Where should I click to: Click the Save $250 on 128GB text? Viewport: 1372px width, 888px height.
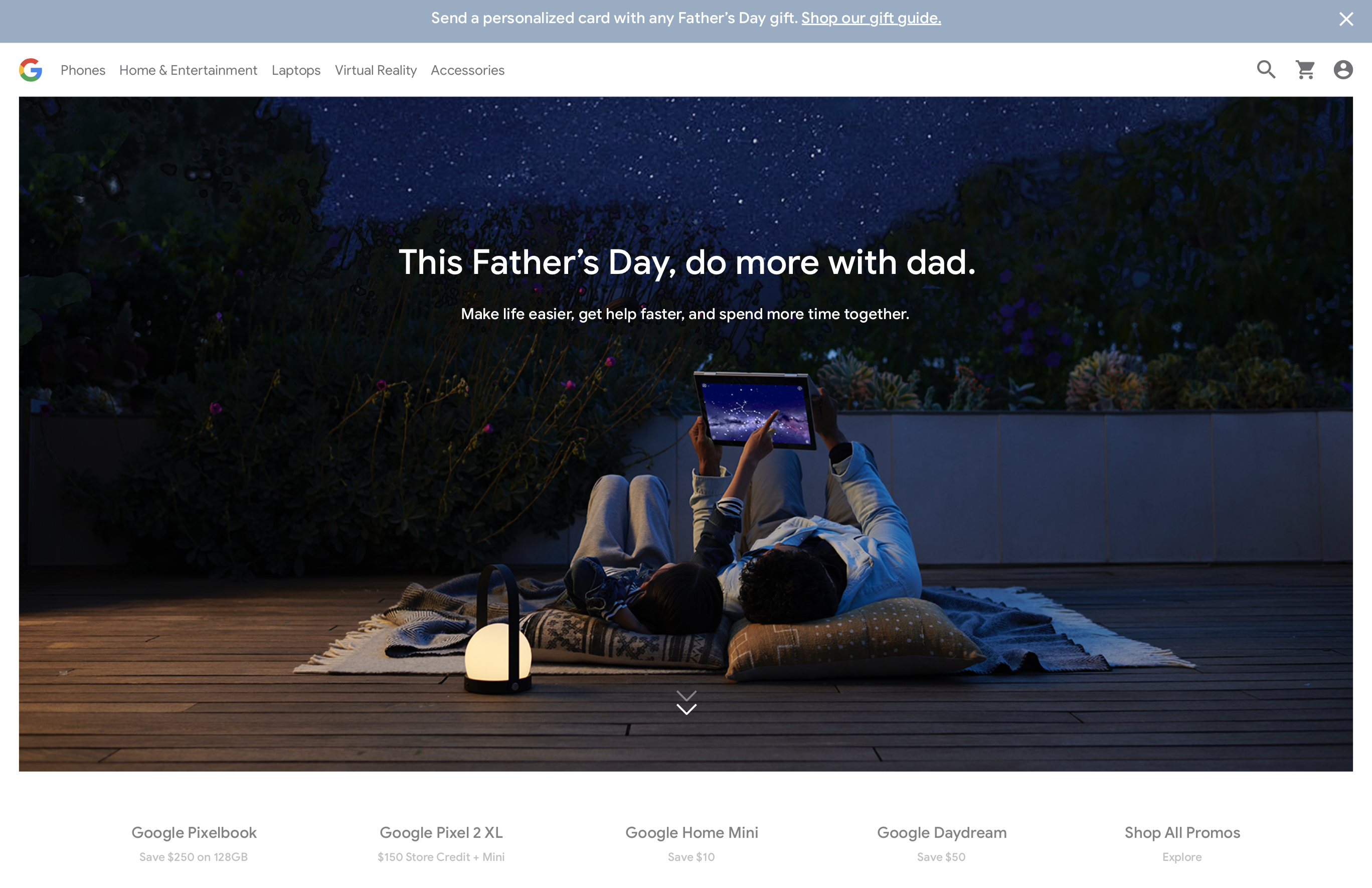pyautogui.click(x=194, y=857)
